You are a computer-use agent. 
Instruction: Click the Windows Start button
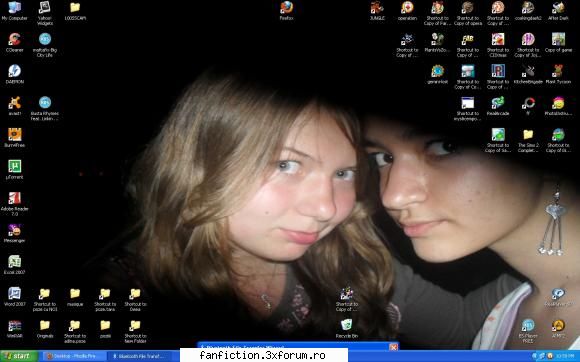19,356
